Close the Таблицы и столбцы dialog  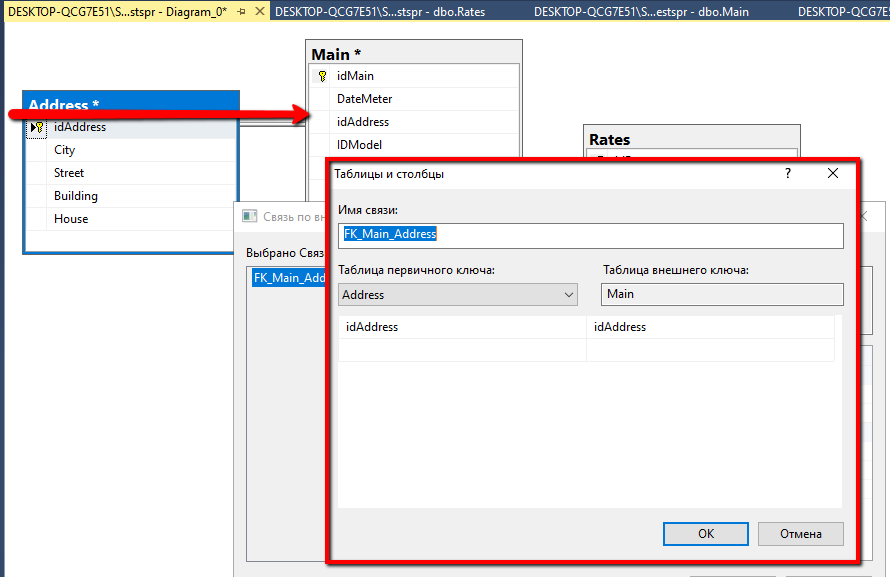832,173
